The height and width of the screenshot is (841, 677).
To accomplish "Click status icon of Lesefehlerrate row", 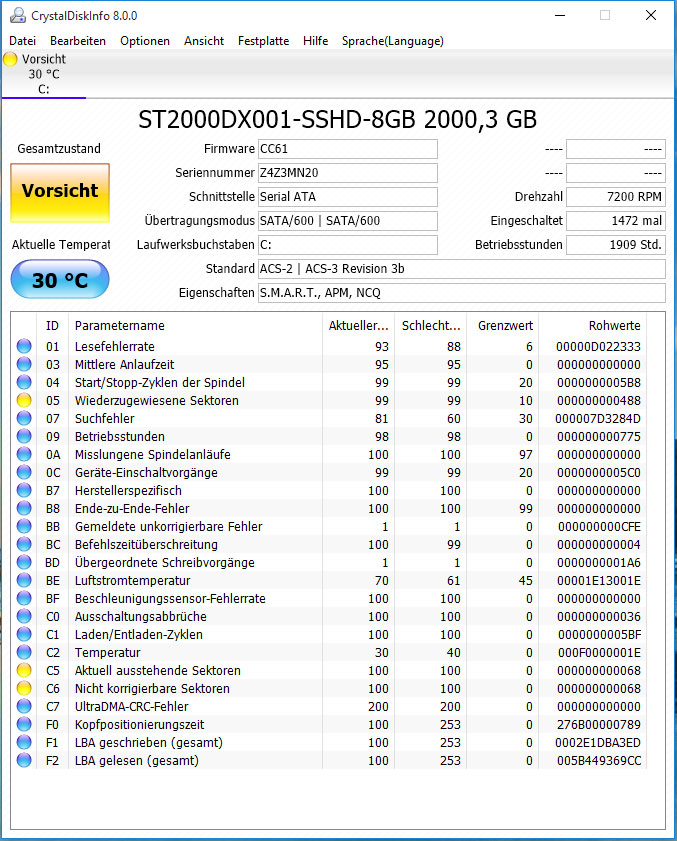I will (24, 346).
